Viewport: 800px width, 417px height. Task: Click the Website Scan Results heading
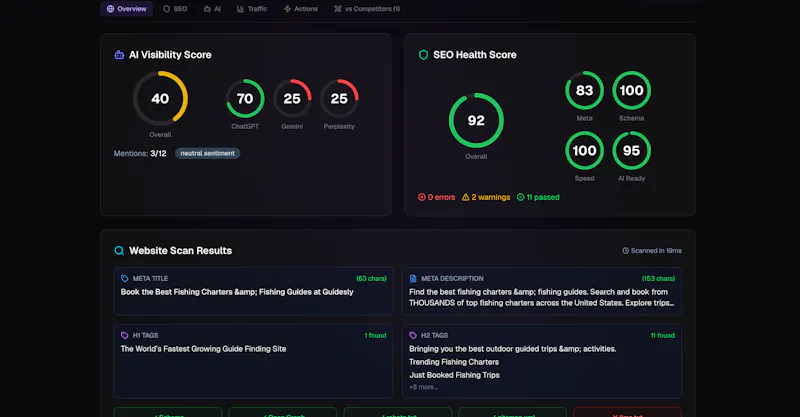(x=180, y=251)
